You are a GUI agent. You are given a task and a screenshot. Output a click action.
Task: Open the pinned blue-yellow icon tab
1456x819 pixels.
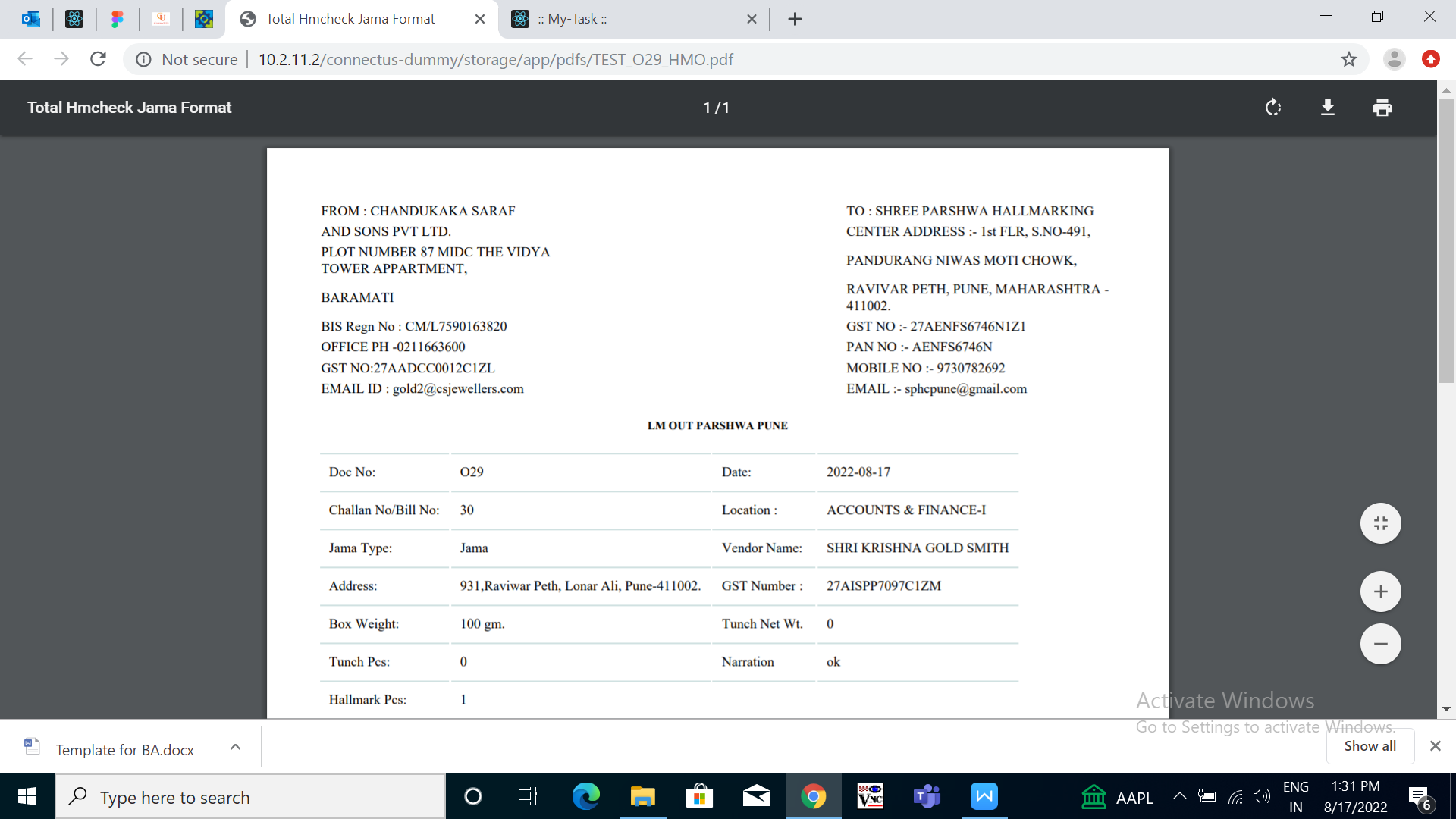[x=204, y=19]
